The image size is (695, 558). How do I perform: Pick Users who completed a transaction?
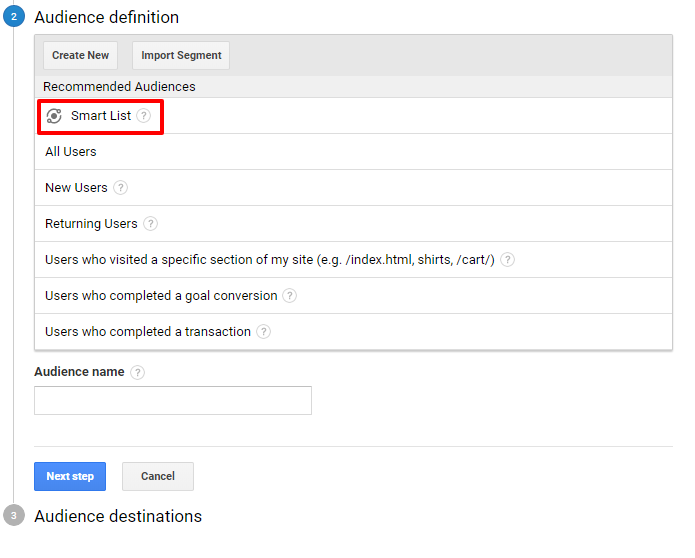(x=147, y=332)
